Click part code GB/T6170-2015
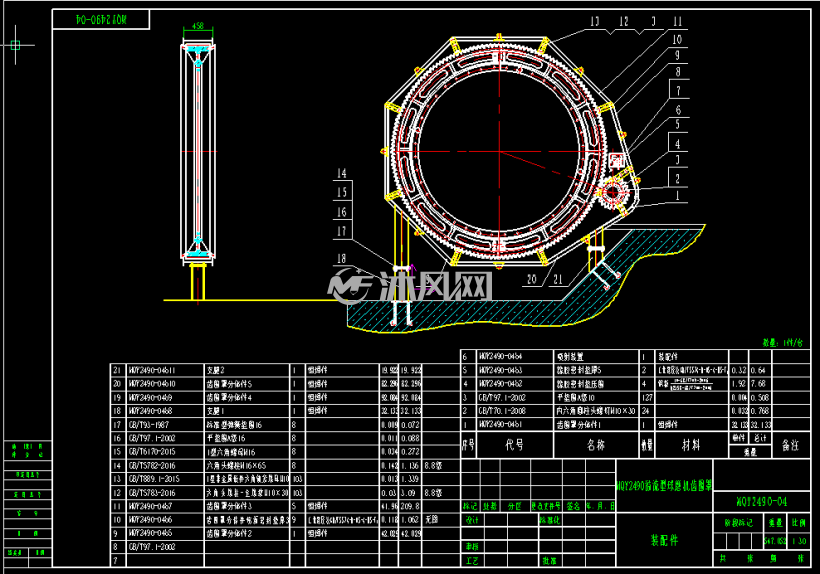 152,452
